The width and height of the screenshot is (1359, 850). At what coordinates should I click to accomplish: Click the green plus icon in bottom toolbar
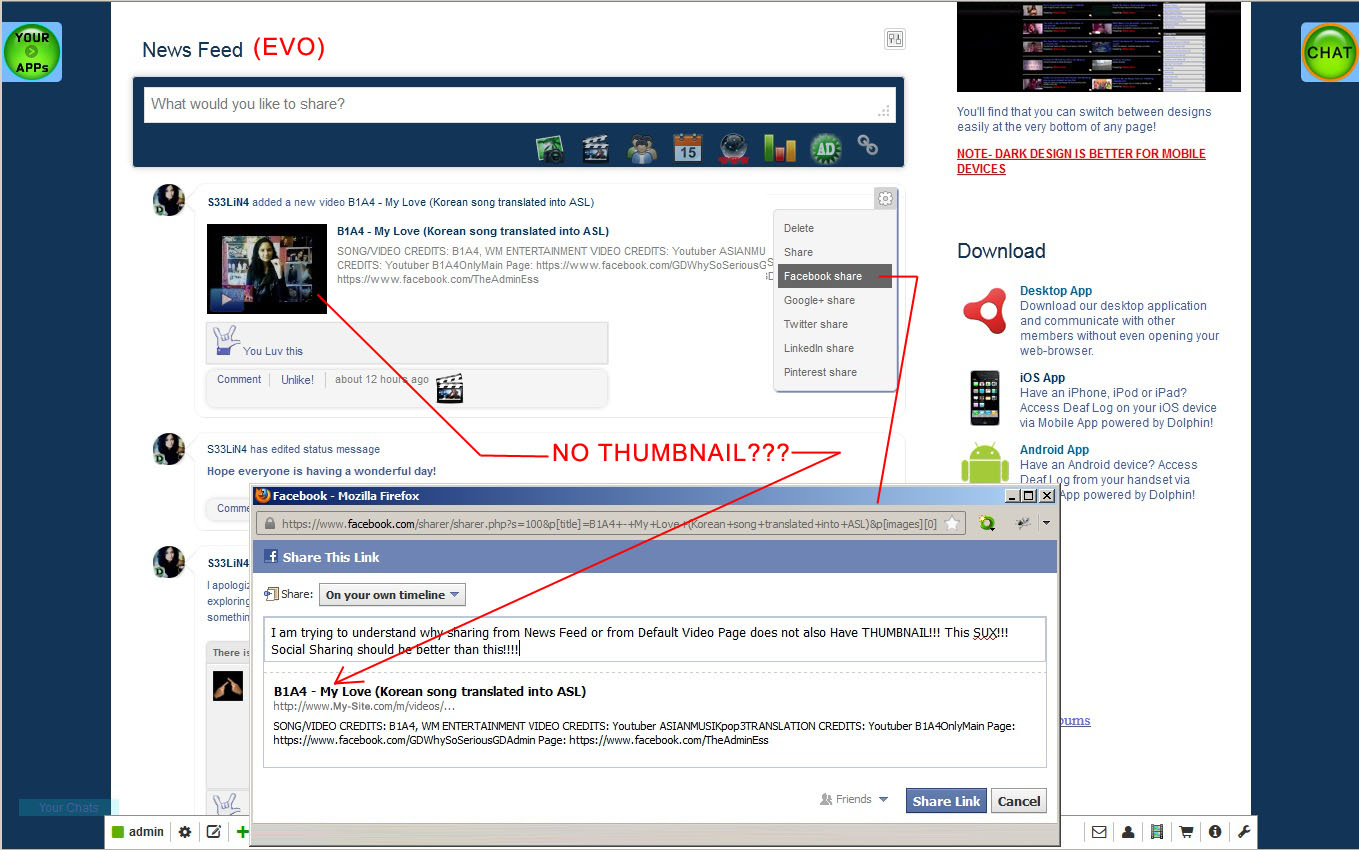coord(242,832)
